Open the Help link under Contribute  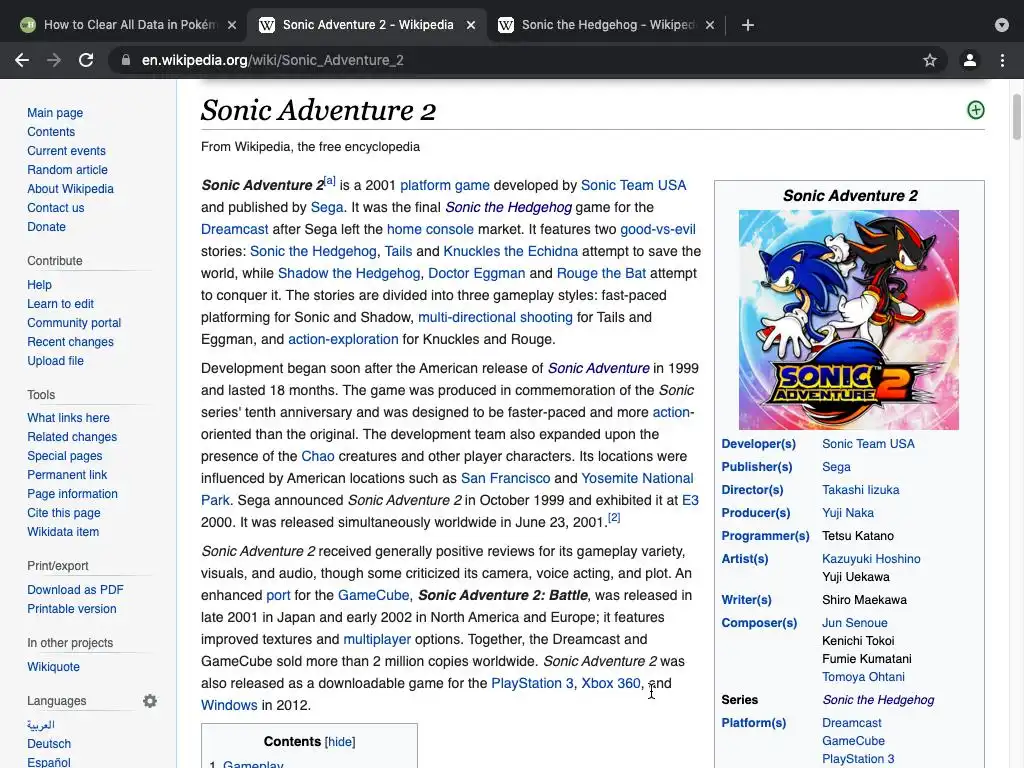click(39, 284)
